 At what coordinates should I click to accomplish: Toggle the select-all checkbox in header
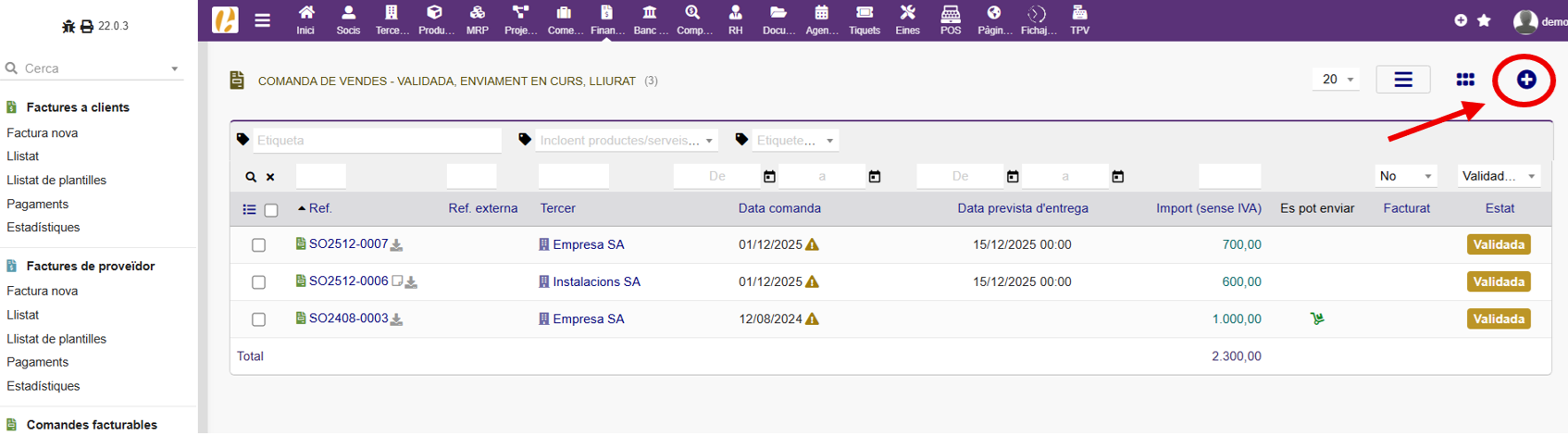[271, 210]
